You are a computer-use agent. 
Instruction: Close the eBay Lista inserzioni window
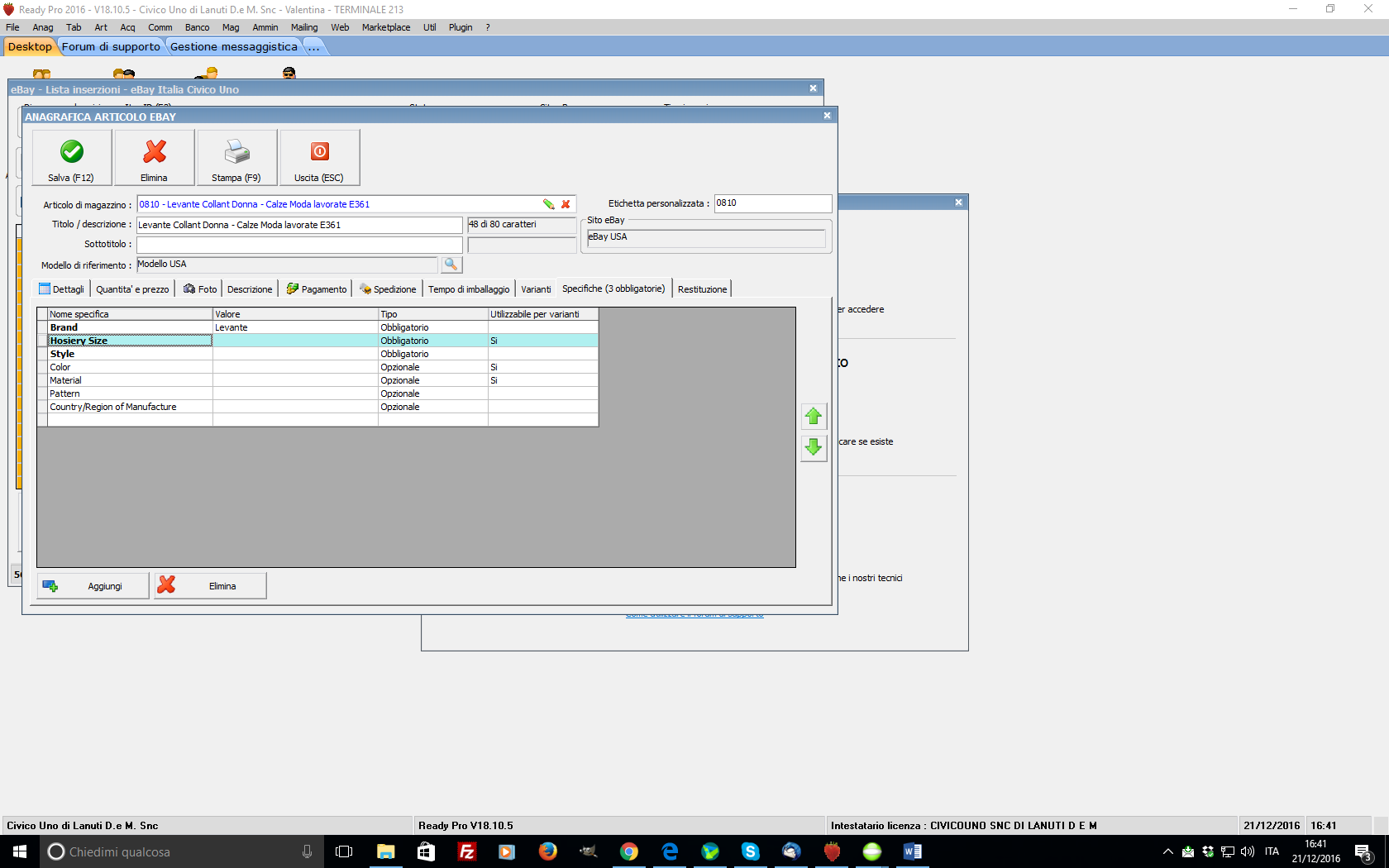(x=813, y=88)
